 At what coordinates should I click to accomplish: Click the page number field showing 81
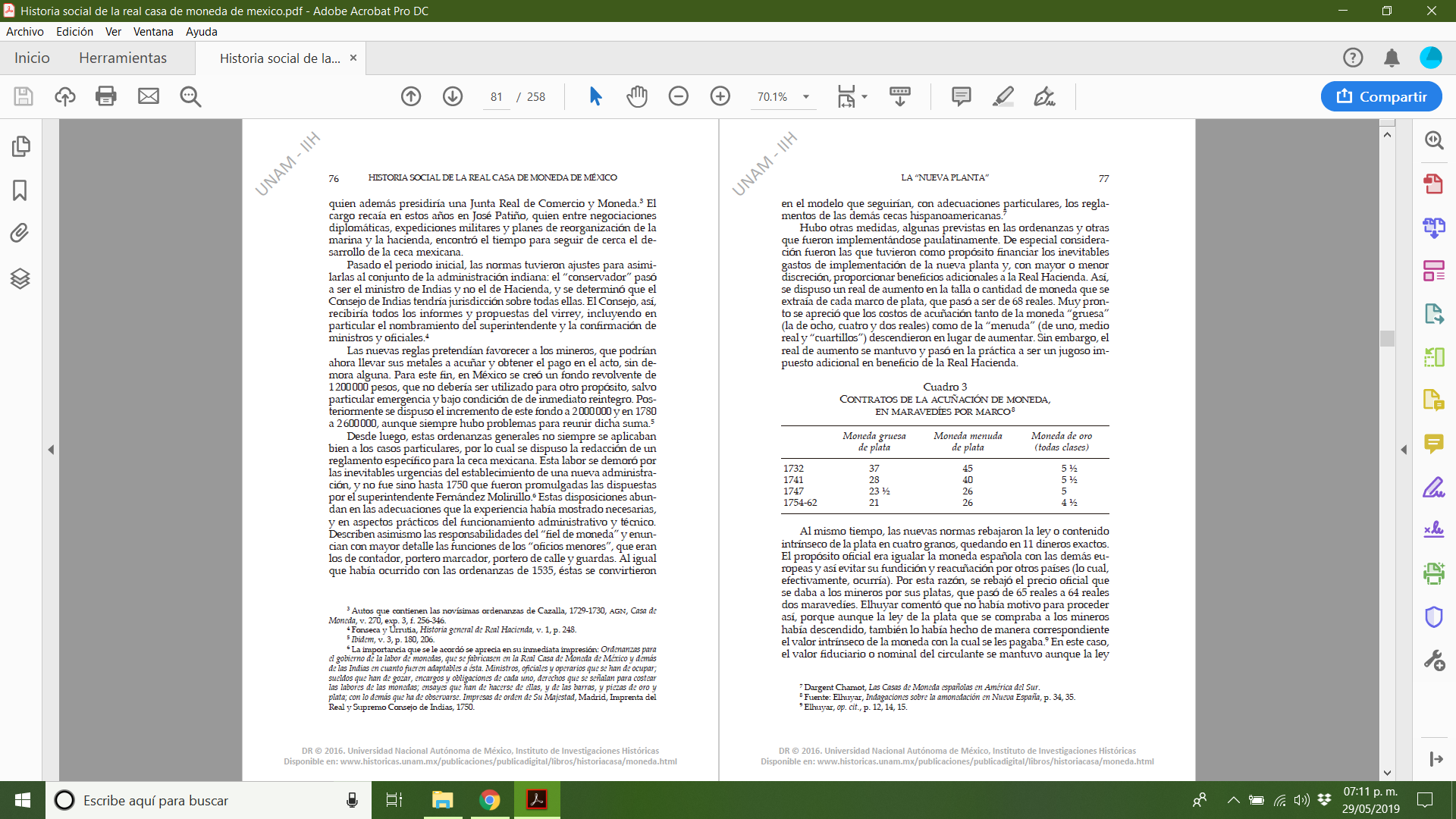pos(497,97)
